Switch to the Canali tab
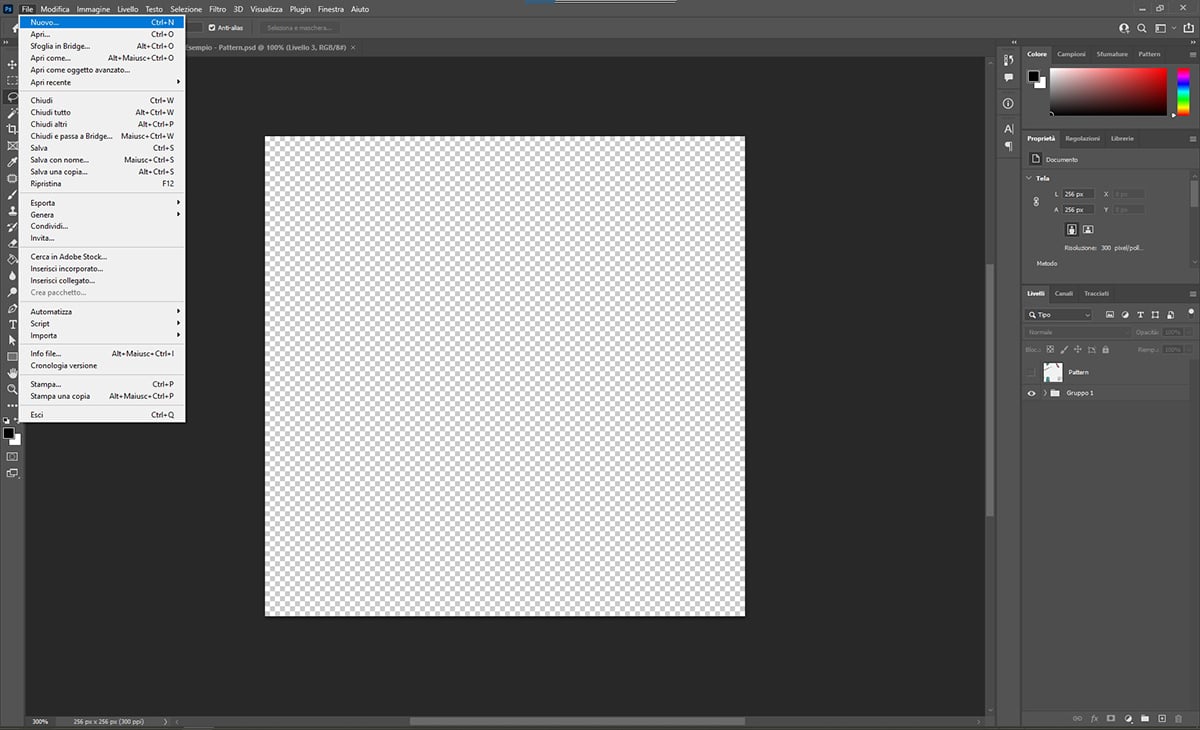Image resolution: width=1200 pixels, height=730 pixels. coord(1064,294)
